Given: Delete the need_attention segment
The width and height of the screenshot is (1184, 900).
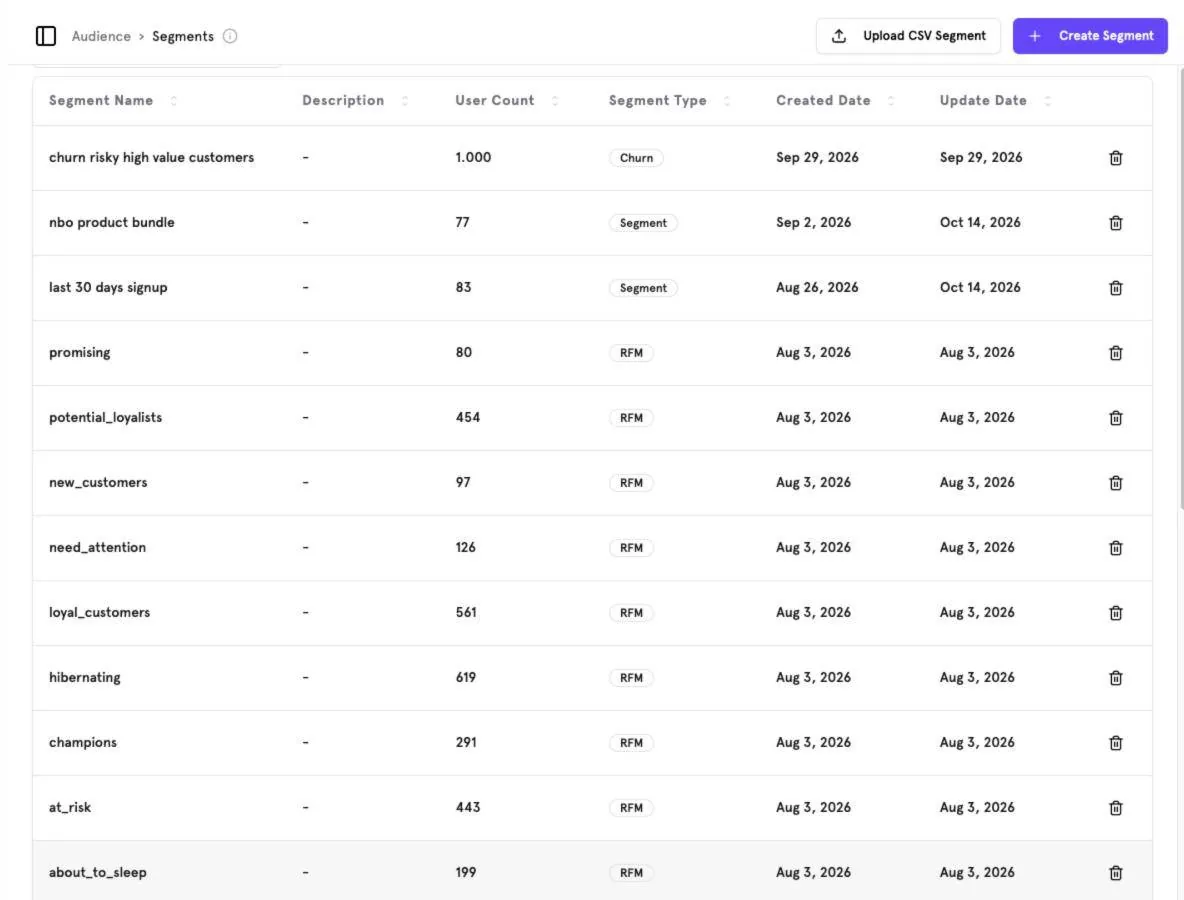Looking at the screenshot, I should point(1115,547).
